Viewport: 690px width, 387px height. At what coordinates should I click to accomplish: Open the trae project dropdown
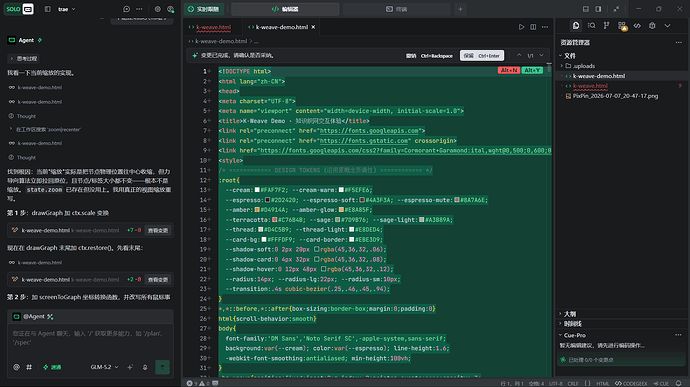(66, 9)
